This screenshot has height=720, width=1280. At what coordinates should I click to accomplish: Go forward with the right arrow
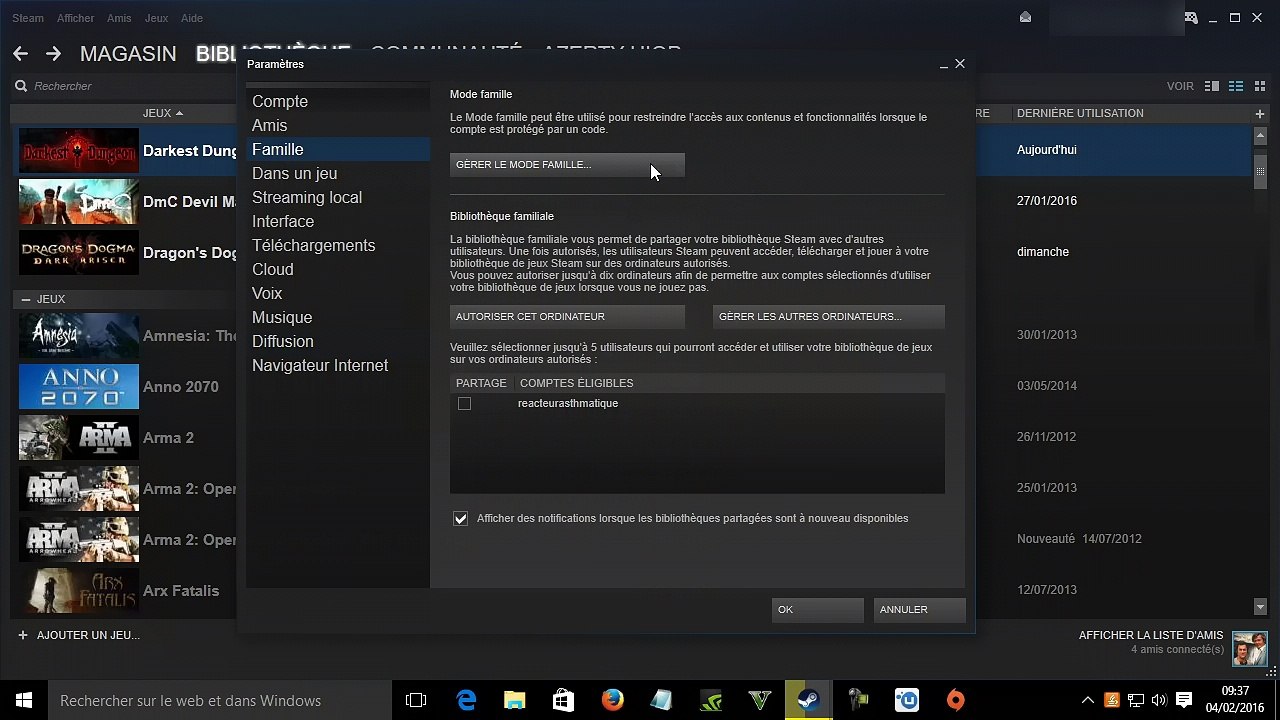[x=53, y=54]
